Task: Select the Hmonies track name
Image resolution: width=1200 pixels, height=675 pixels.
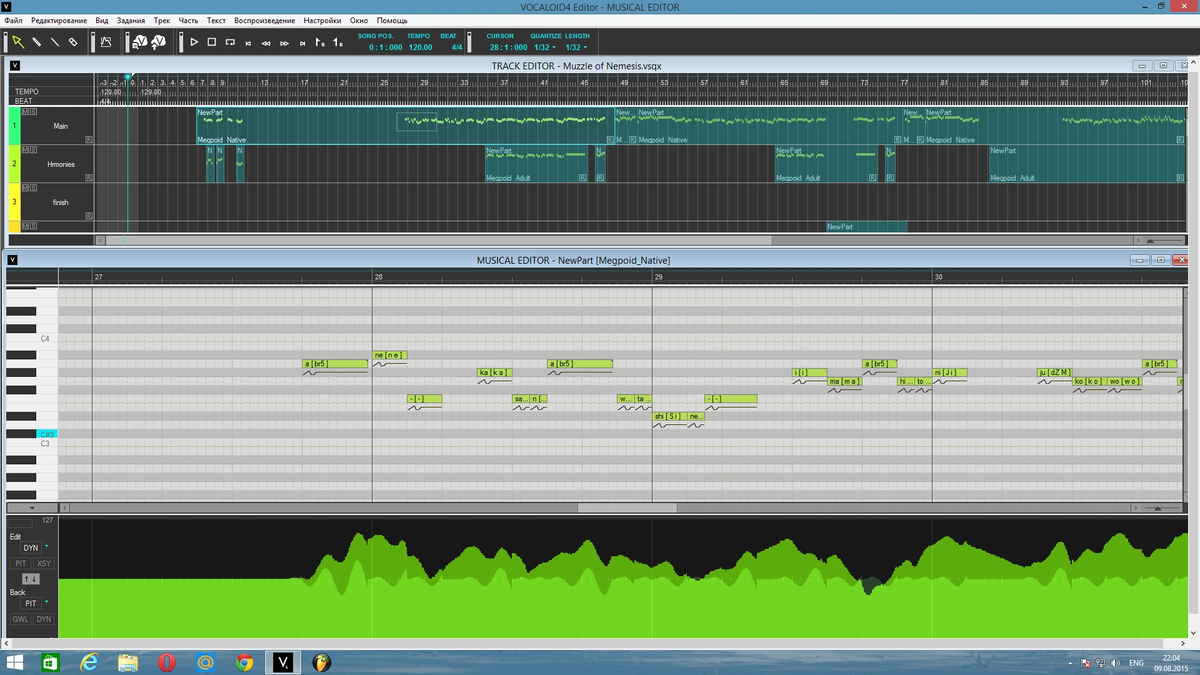Action: pos(61,164)
